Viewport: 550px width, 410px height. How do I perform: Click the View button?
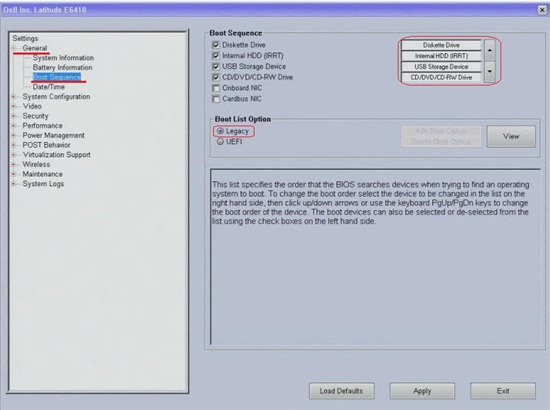point(511,136)
